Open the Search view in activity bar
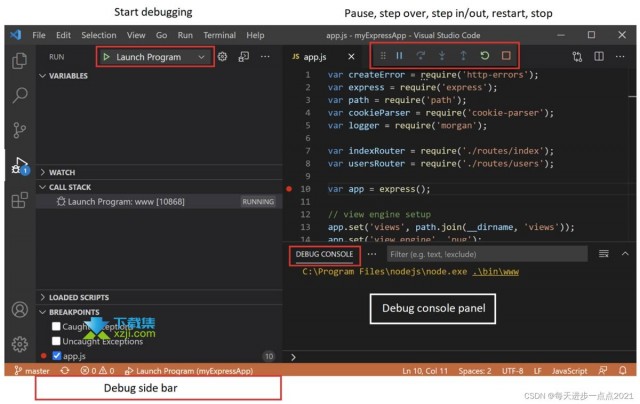Viewport: 640px width, 404px height. 20,95
